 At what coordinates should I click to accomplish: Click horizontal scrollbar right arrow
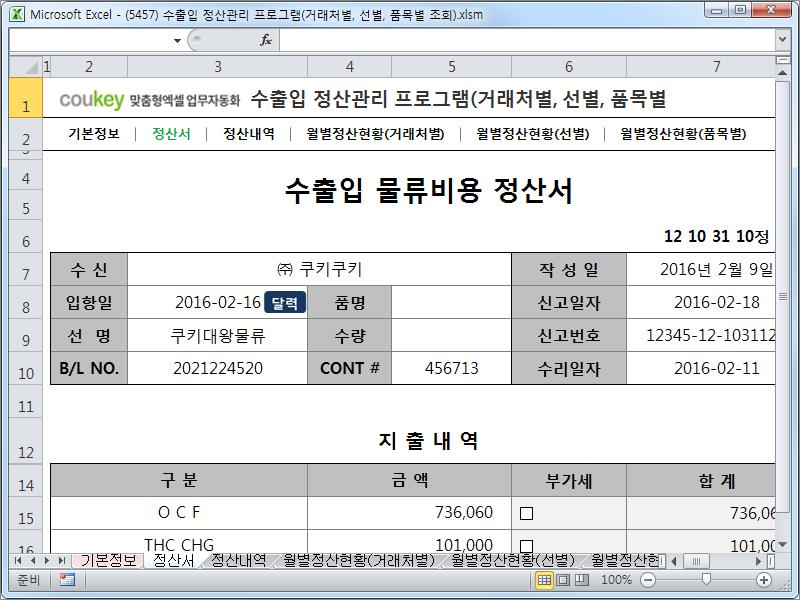(x=759, y=561)
